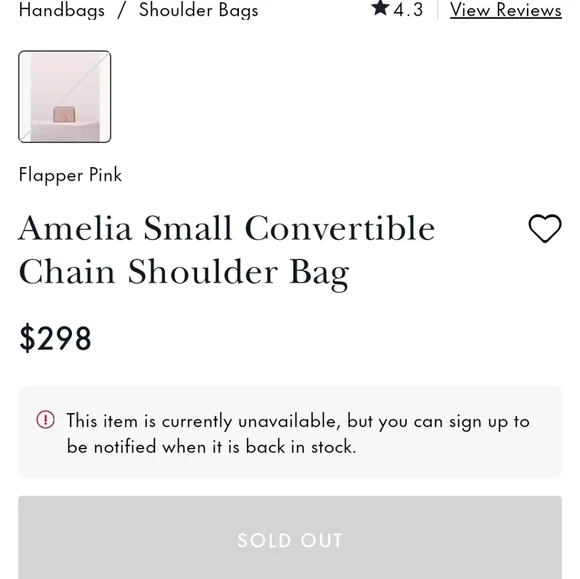Image resolution: width=580 pixels, height=579 pixels.
Task: Open the View Reviews link
Action: [506, 10]
